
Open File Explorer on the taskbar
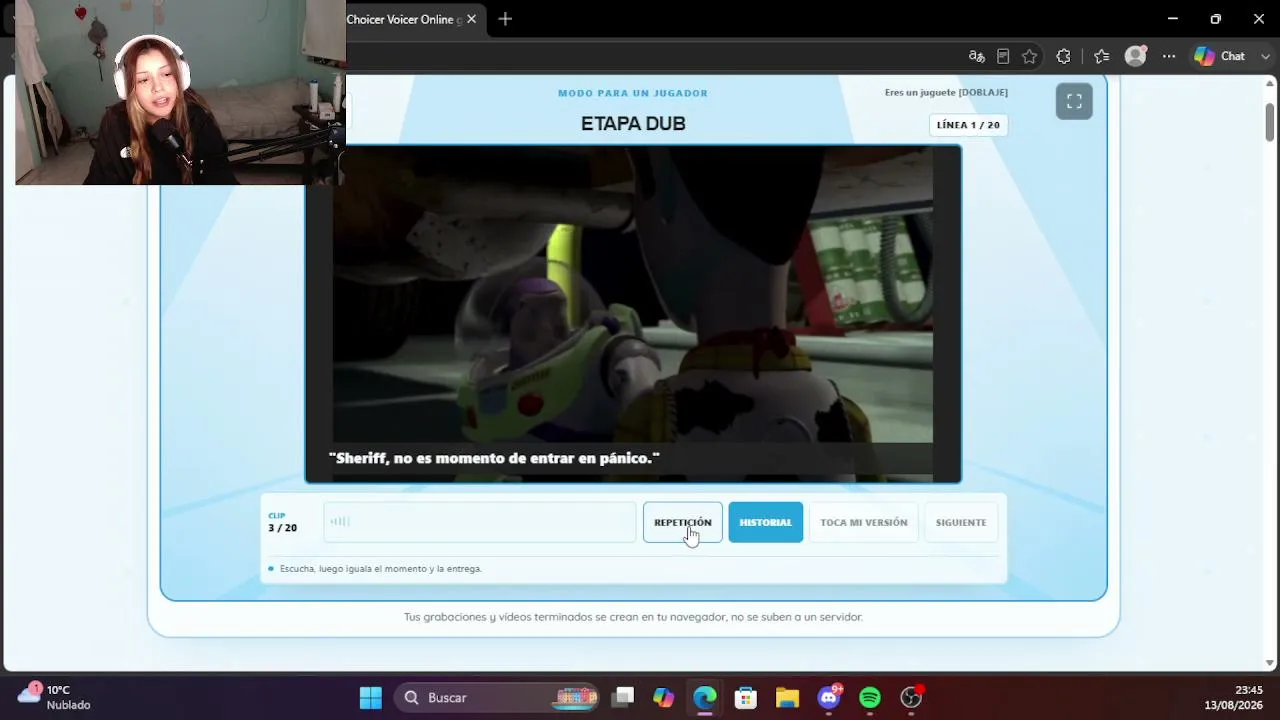pyautogui.click(x=787, y=698)
